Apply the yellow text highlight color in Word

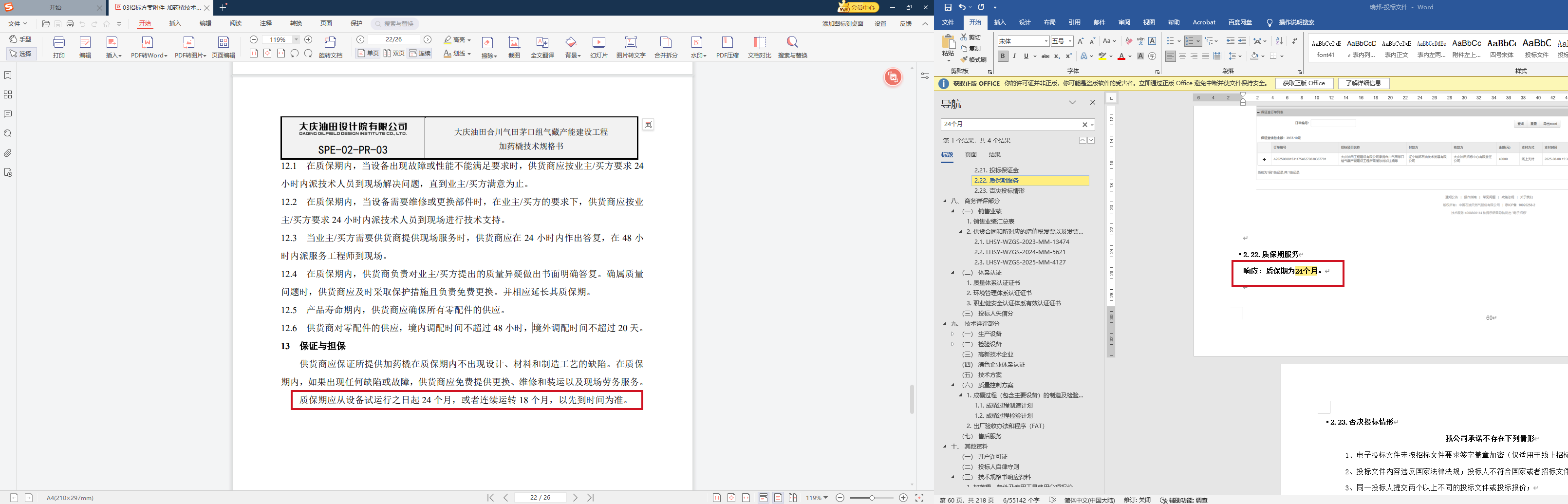click(1102, 56)
